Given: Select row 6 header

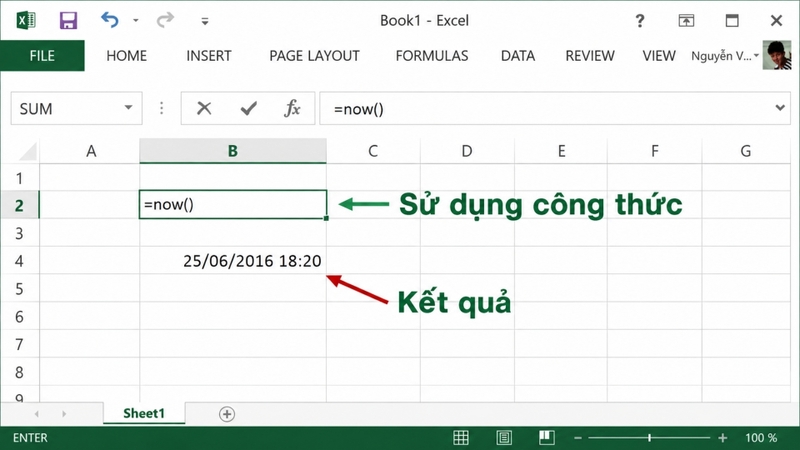Looking at the screenshot, I should click(x=19, y=316).
